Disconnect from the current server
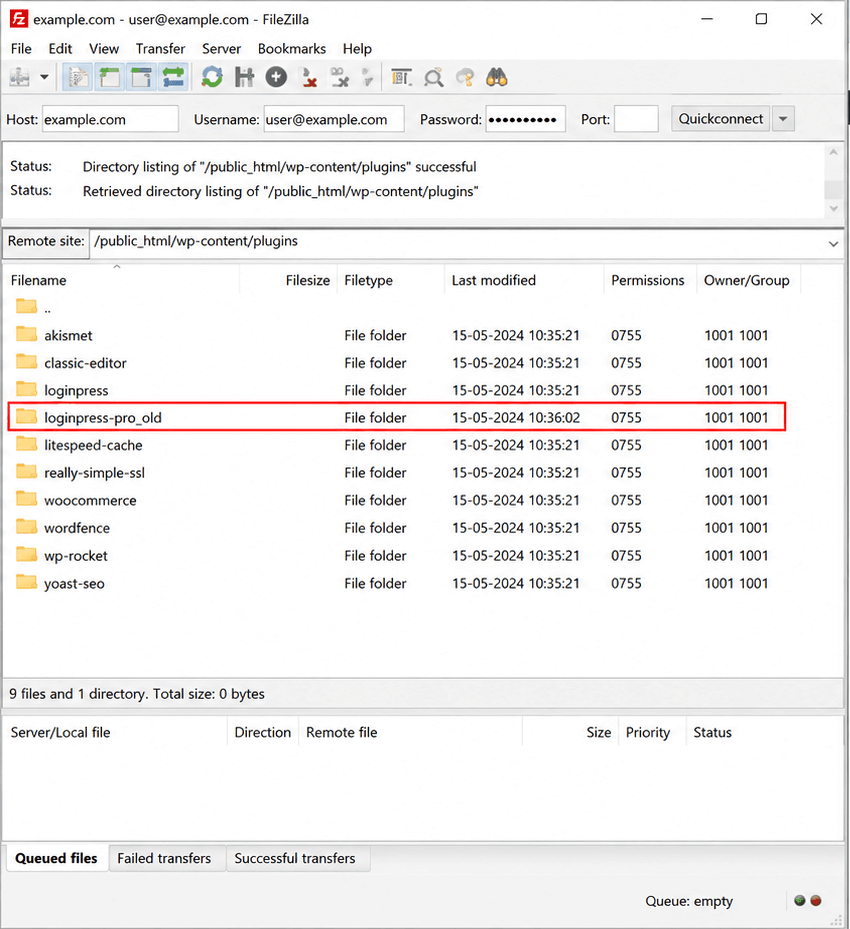This screenshot has height=929, width=850. click(x=309, y=77)
